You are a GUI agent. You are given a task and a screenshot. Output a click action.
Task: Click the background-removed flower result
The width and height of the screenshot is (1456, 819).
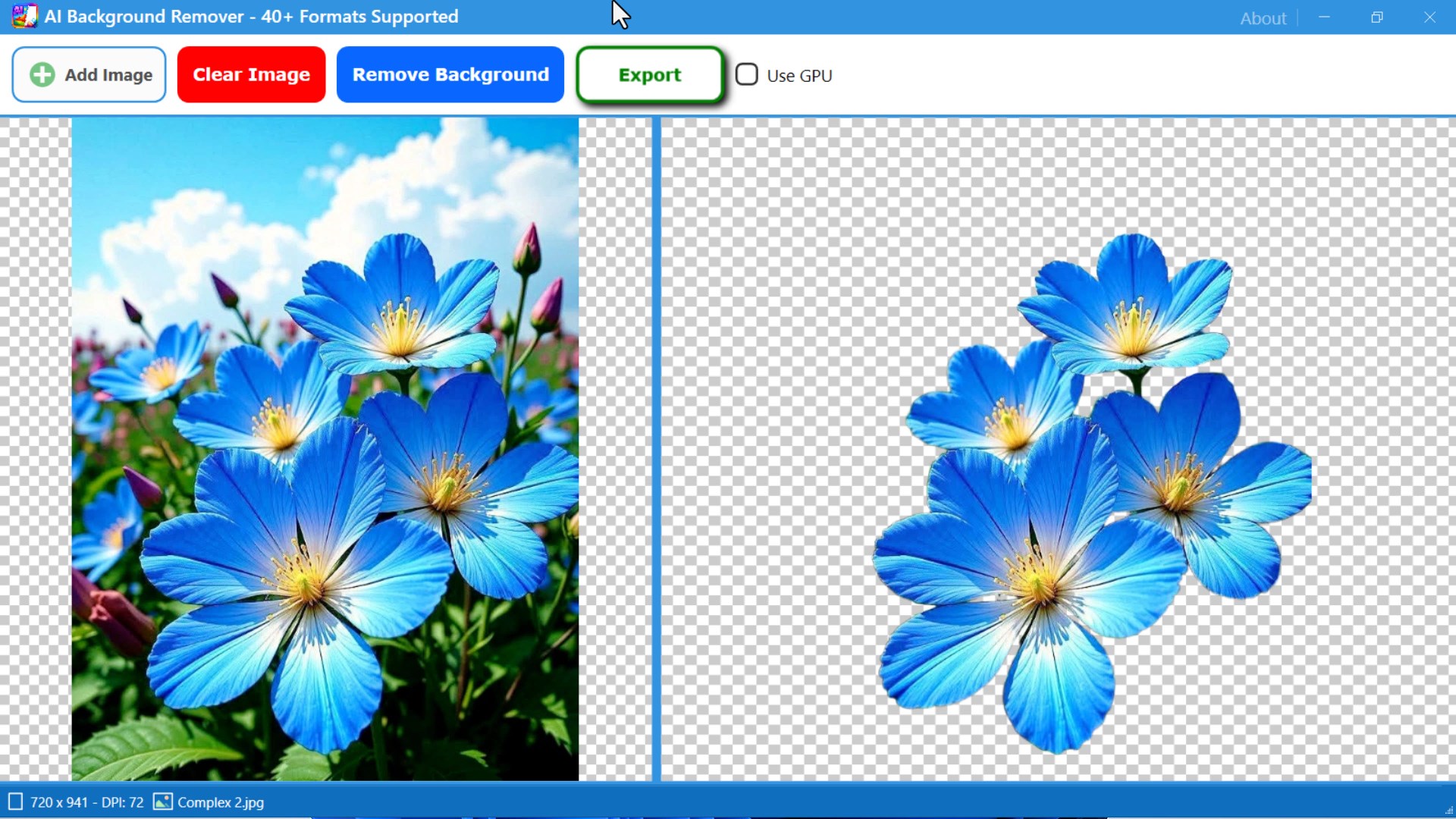[1092, 493]
